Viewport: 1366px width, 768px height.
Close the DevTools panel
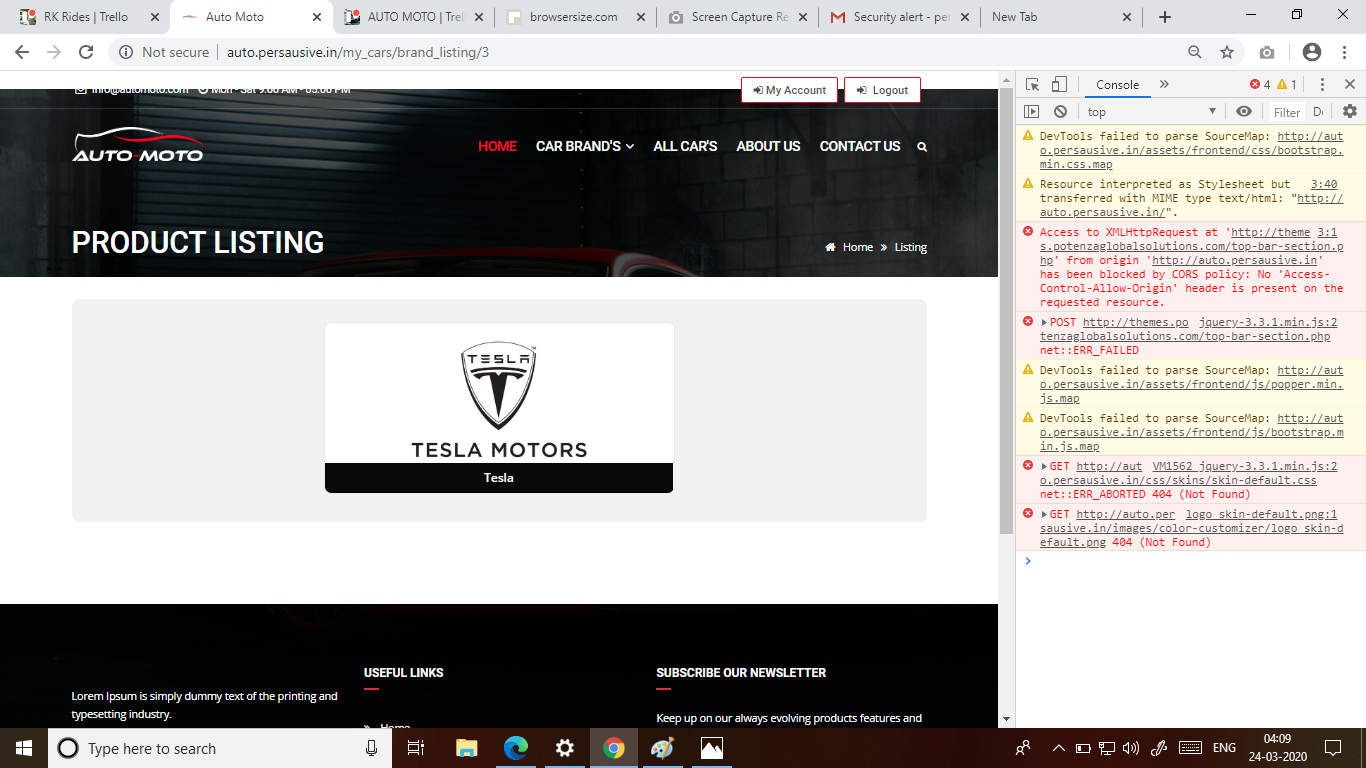(x=1349, y=85)
